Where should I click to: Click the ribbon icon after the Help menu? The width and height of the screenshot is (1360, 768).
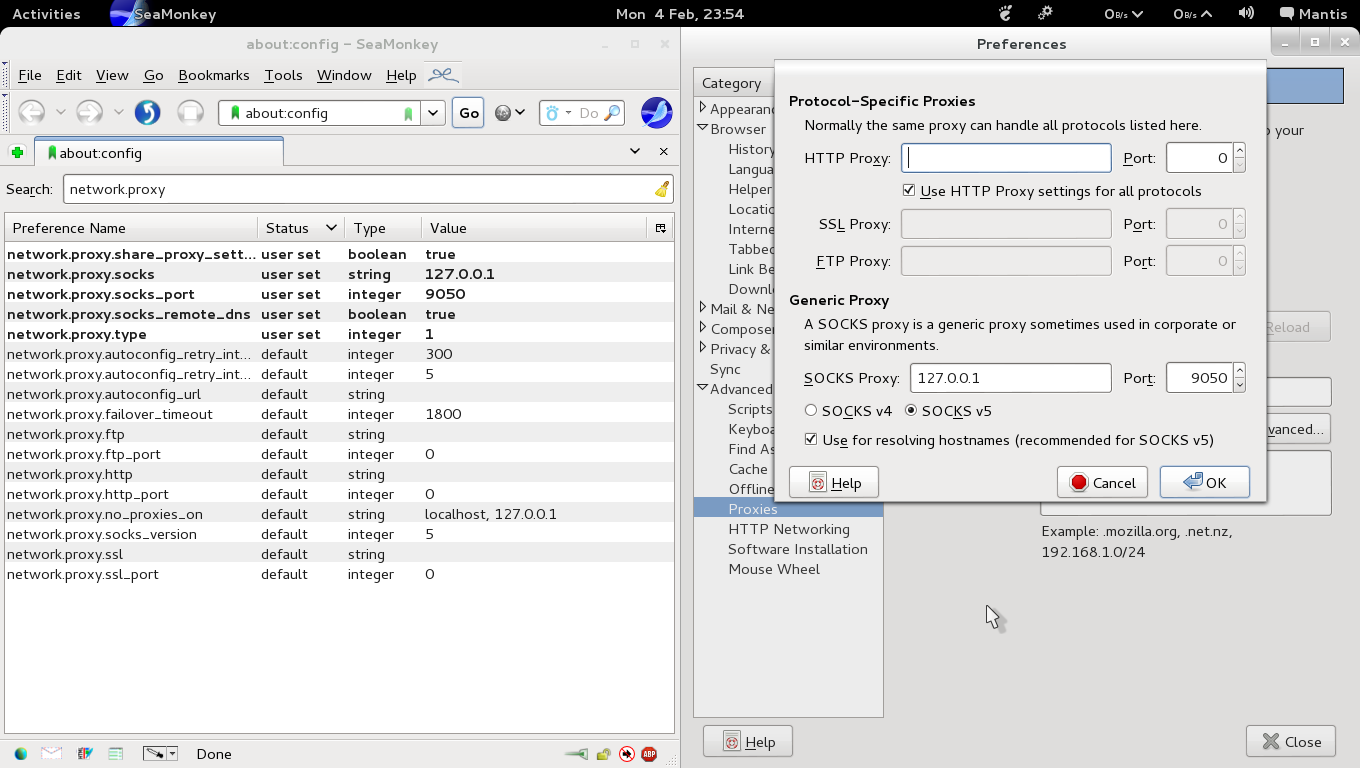click(443, 75)
